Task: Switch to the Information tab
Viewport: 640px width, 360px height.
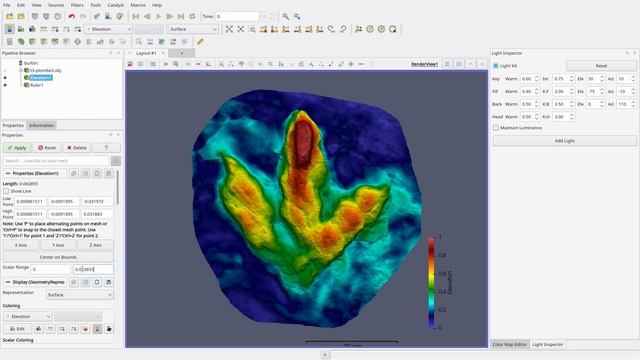Action: point(41,125)
